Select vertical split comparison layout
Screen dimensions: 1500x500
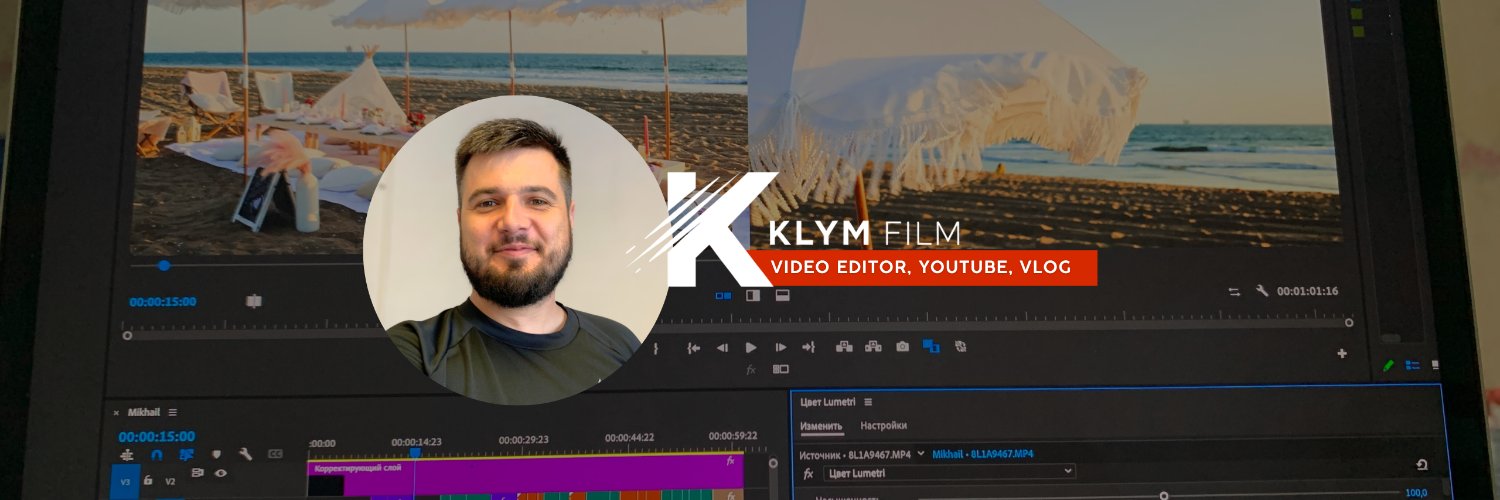753,295
